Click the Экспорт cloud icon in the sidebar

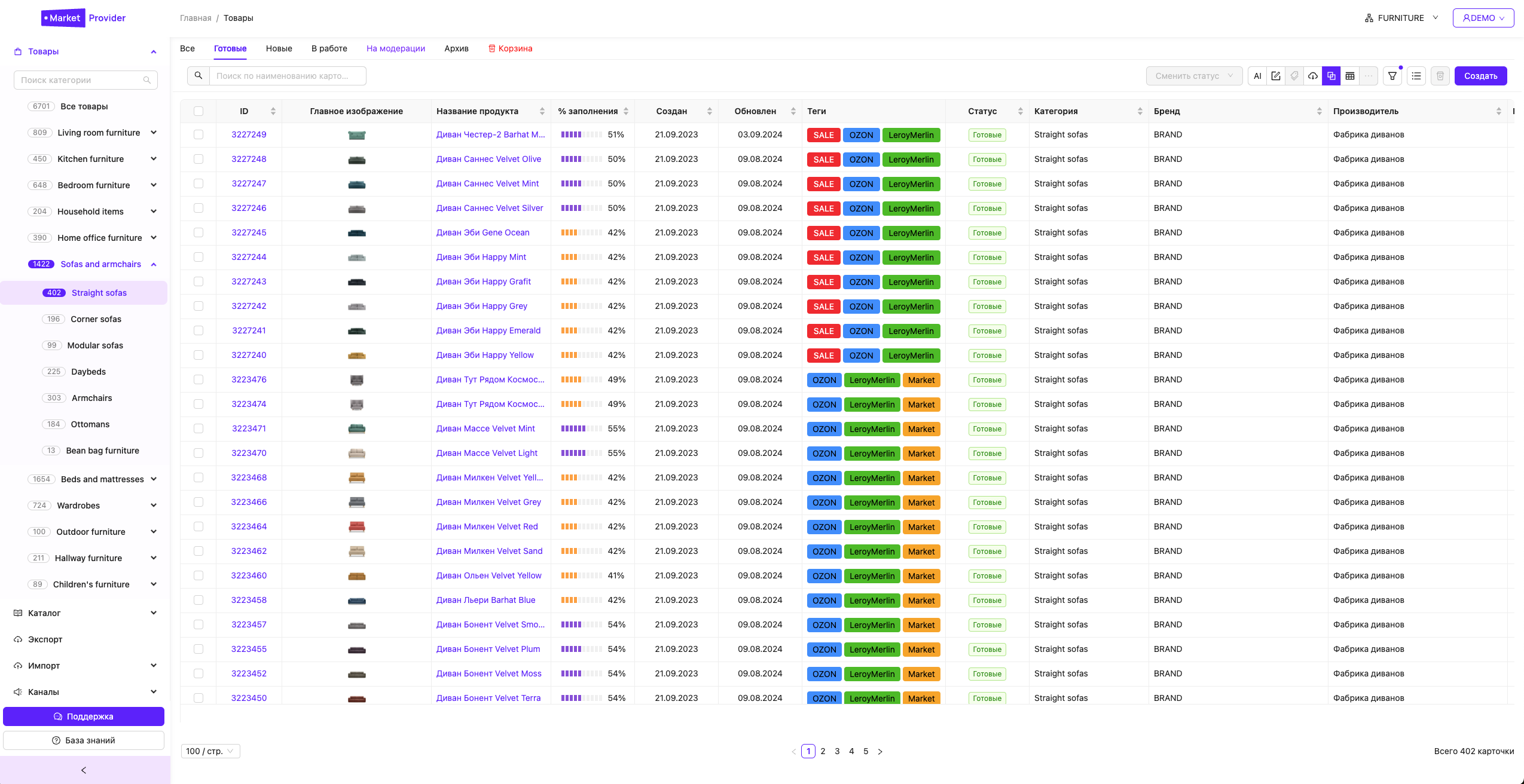17,639
